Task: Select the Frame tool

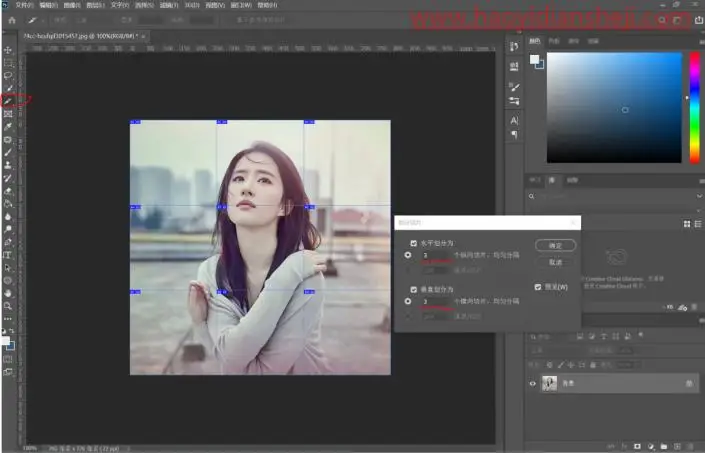Action: point(8,114)
